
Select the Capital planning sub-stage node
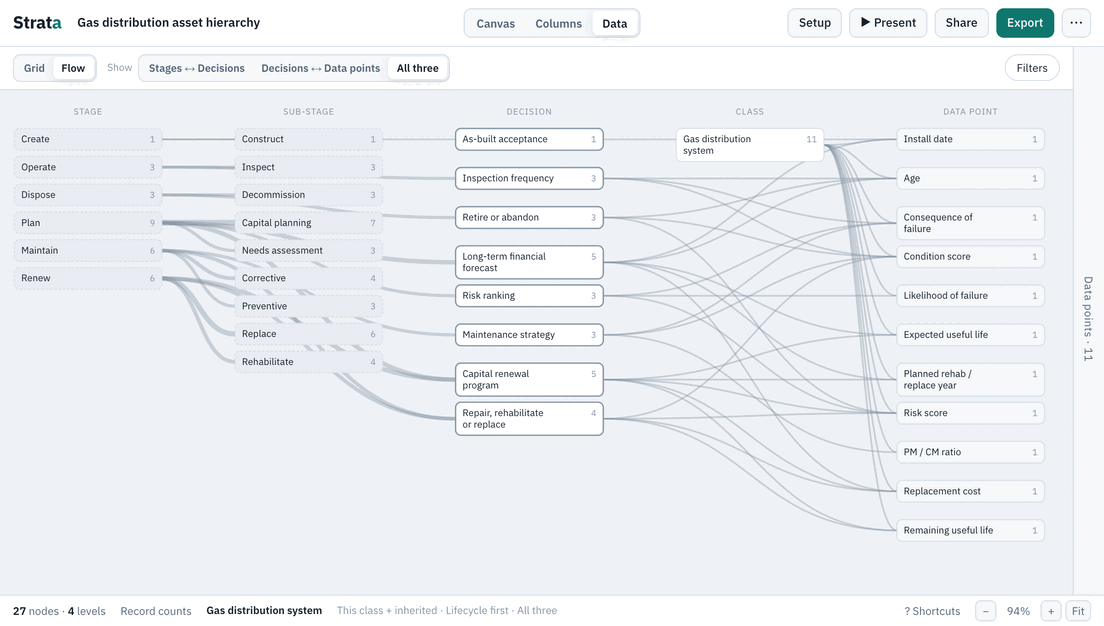pos(308,223)
